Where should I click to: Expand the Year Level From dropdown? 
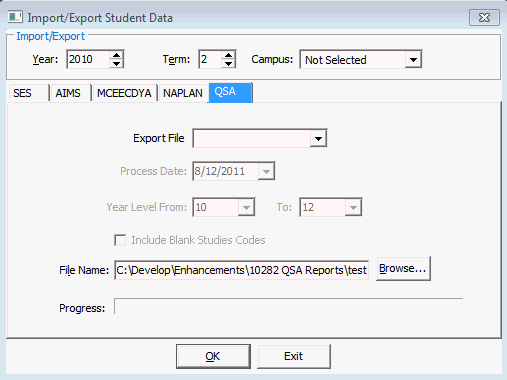click(x=246, y=207)
